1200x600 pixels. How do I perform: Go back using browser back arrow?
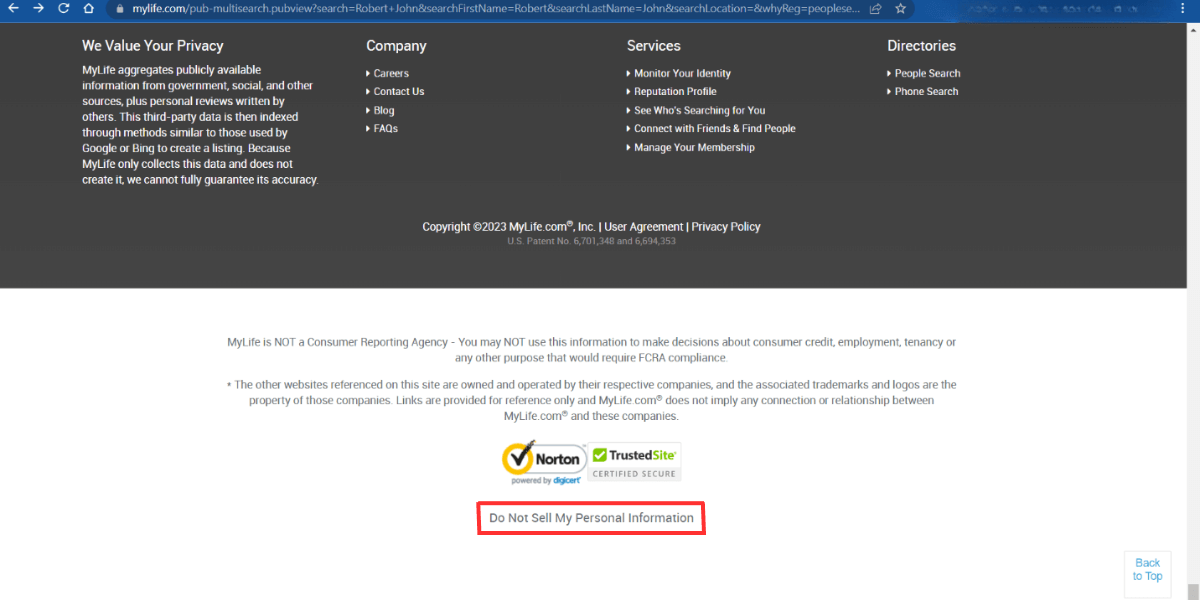tap(13, 8)
